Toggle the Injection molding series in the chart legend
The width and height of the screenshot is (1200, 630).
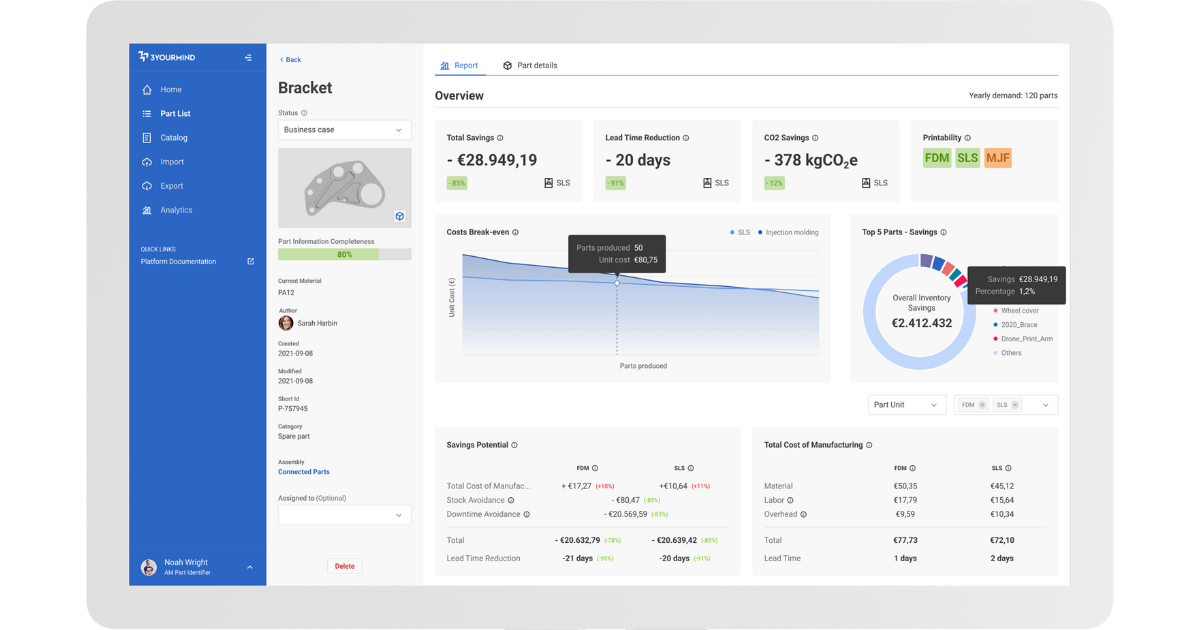[788, 232]
